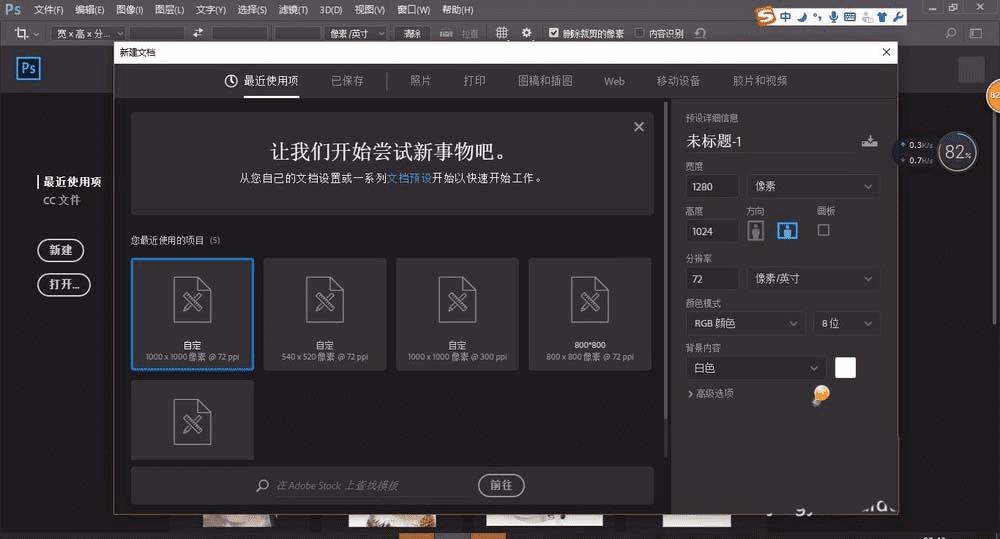The width and height of the screenshot is (1000, 539).
Task: Click resolution field showing 72
Action: point(712,279)
